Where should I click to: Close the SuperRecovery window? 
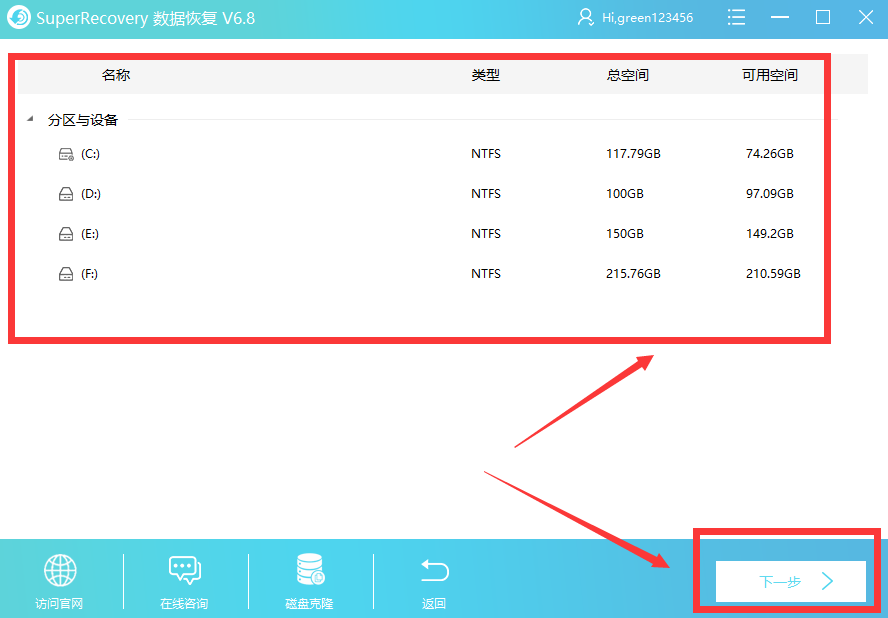tap(866, 18)
